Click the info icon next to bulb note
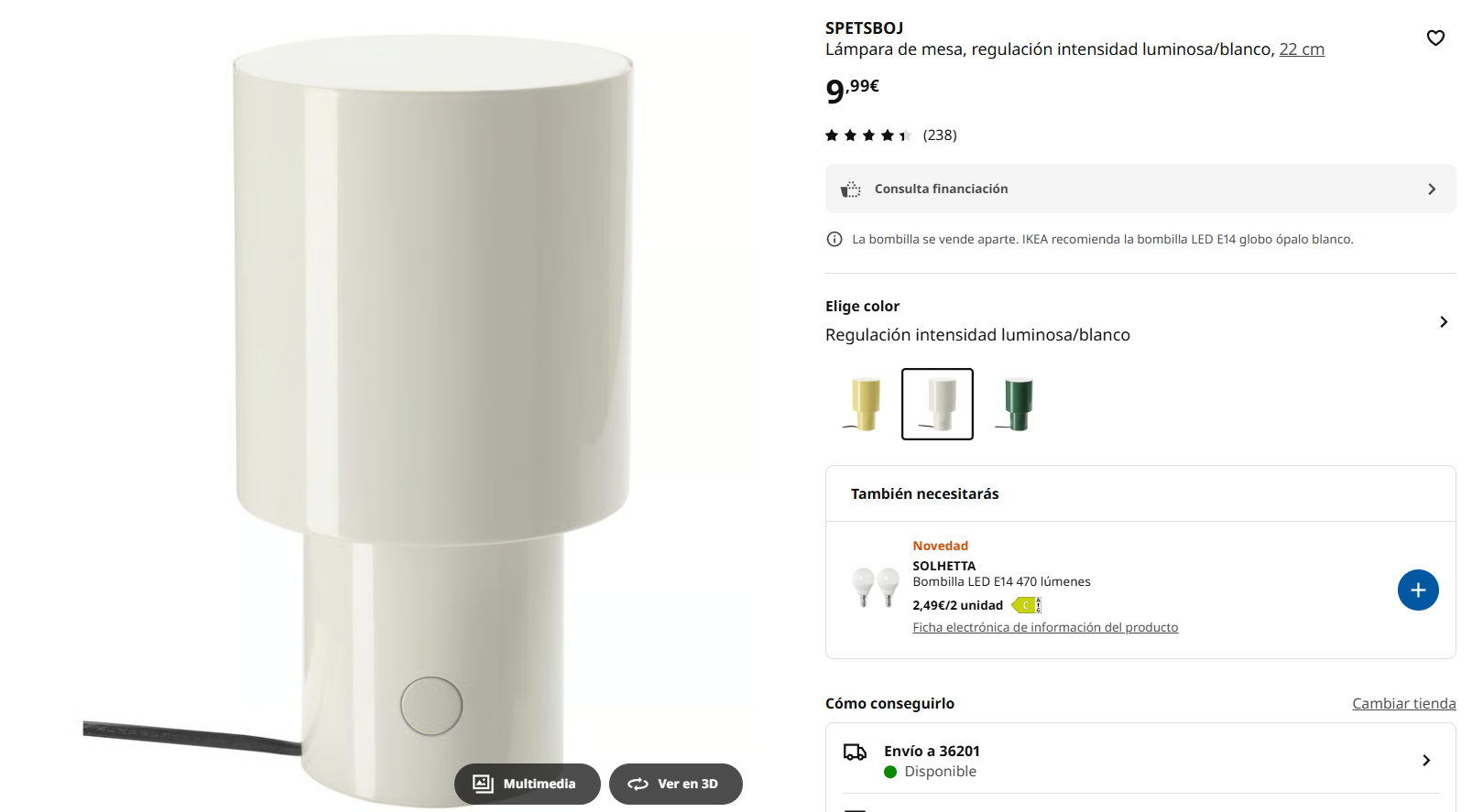This screenshot has height=812, width=1483. point(834,239)
